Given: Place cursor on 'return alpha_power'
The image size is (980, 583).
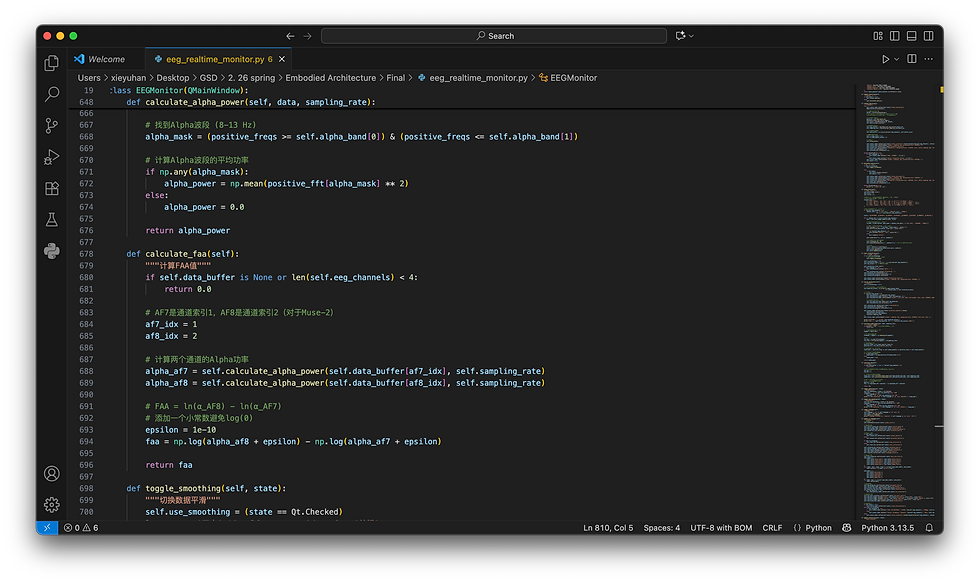Looking at the screenshot, I should 188,231.
